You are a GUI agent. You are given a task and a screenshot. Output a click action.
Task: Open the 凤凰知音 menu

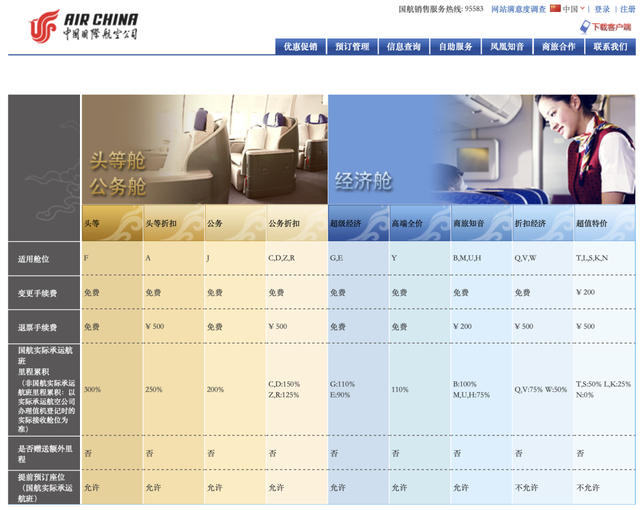[507, 47]
